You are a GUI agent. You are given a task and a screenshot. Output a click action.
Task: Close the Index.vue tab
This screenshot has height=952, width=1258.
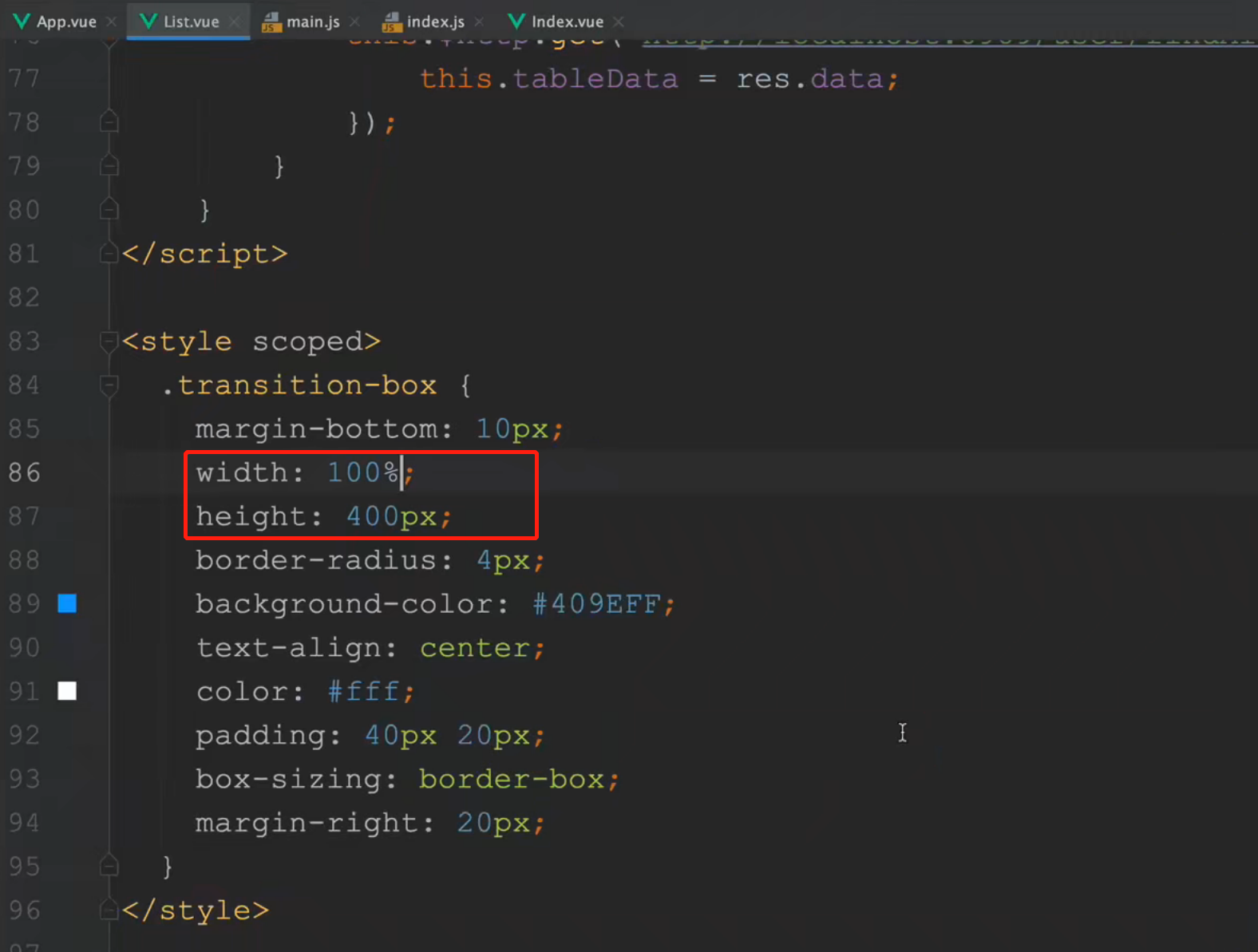619,22
